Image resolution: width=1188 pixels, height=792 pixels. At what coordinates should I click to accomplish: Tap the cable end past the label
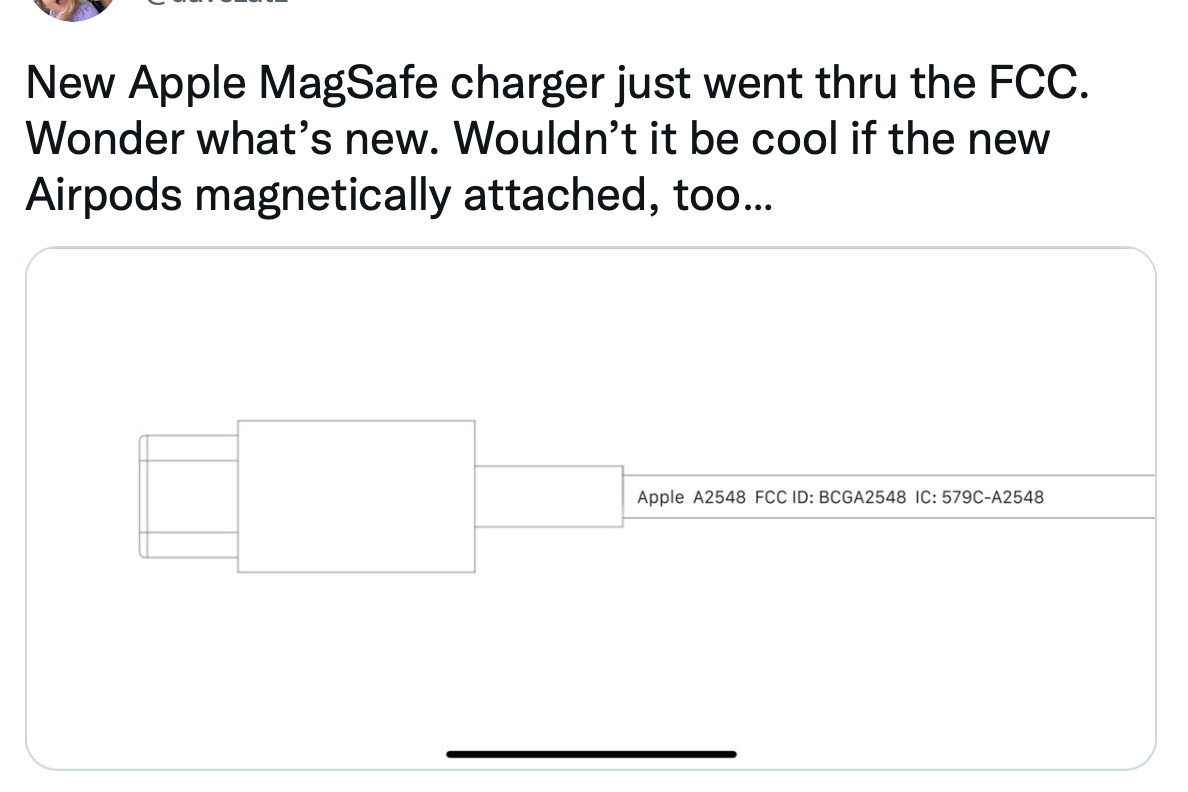(x=1110, y=497)
